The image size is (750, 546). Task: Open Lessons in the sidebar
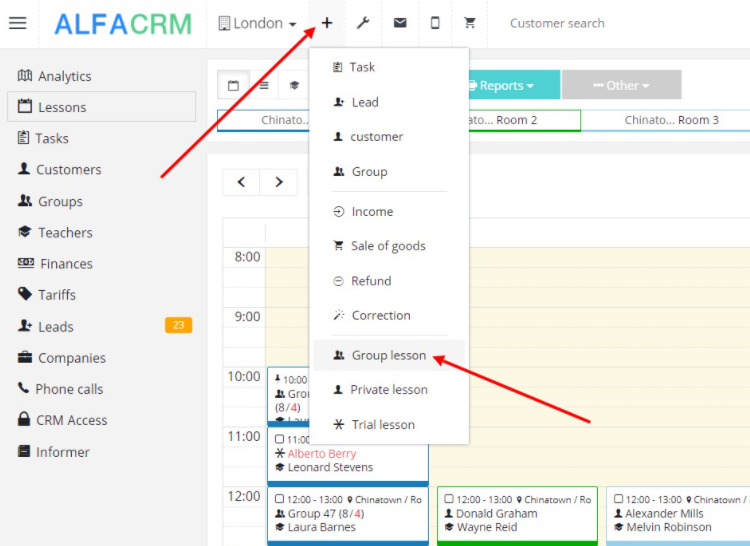101,107
